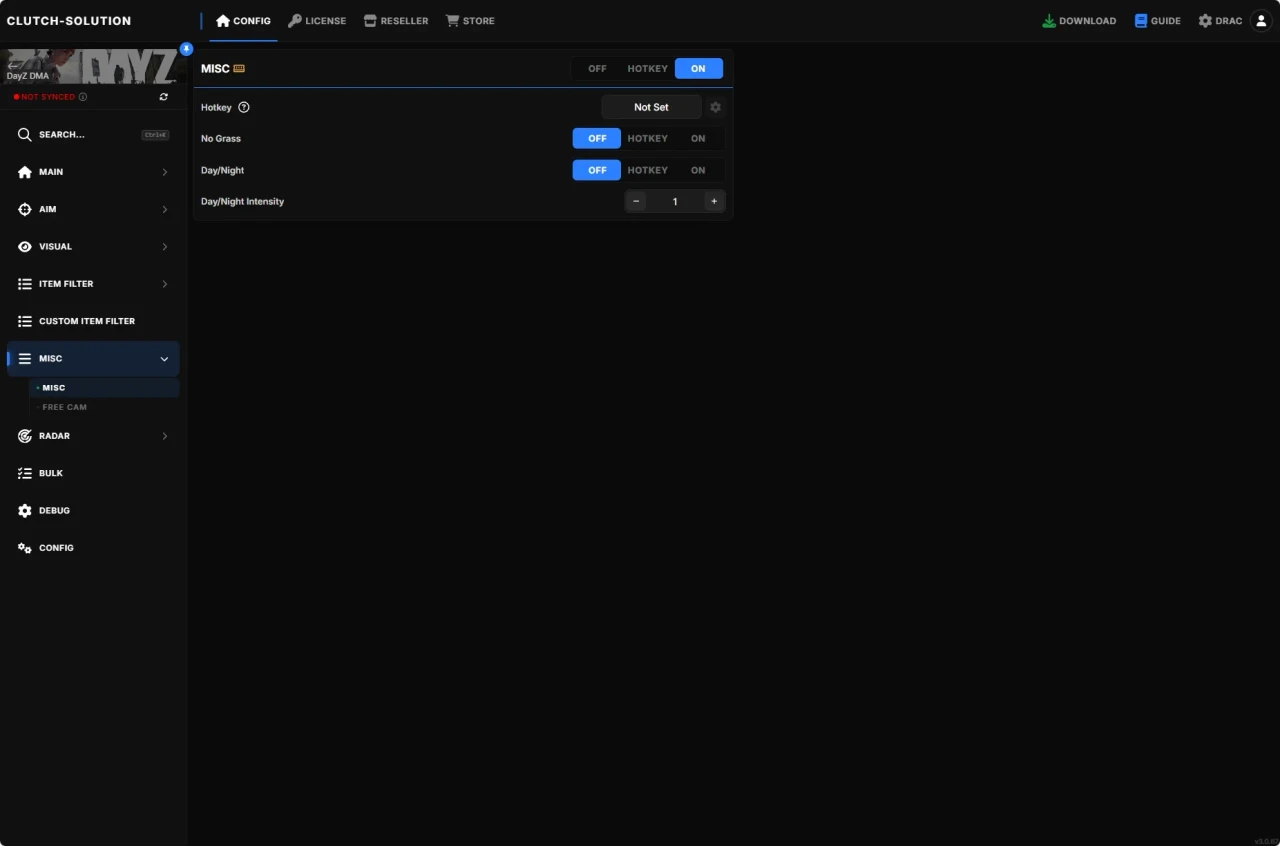Screen dimensions: 1280x846
Task: Click the keyboard icon beside MISC title
Action: tap(239, 69)
